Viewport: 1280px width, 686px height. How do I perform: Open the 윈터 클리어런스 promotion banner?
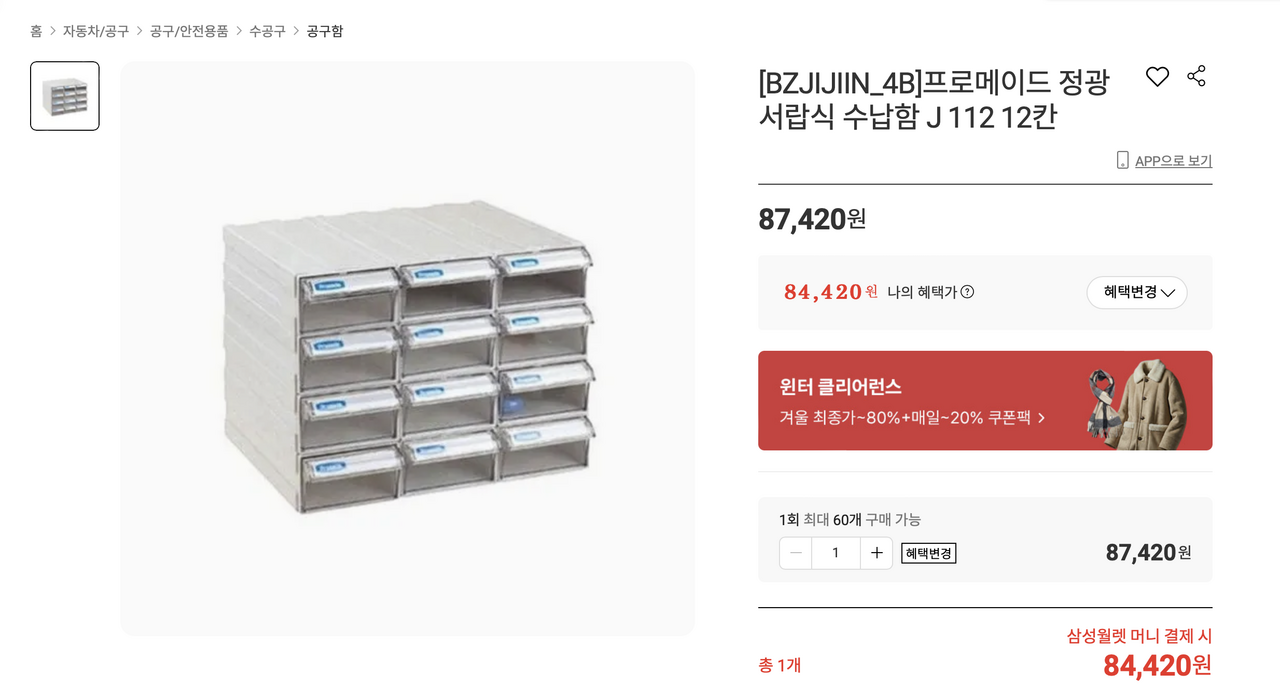[920, 400]
